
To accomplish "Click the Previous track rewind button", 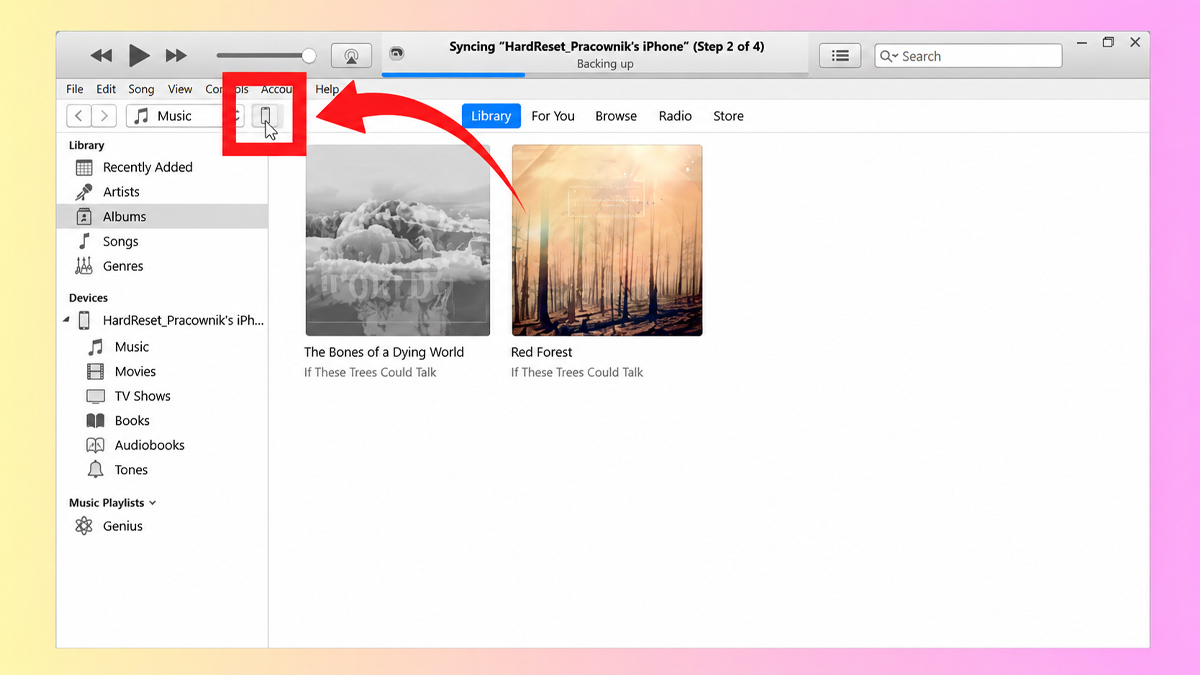I will pos(101,56).
